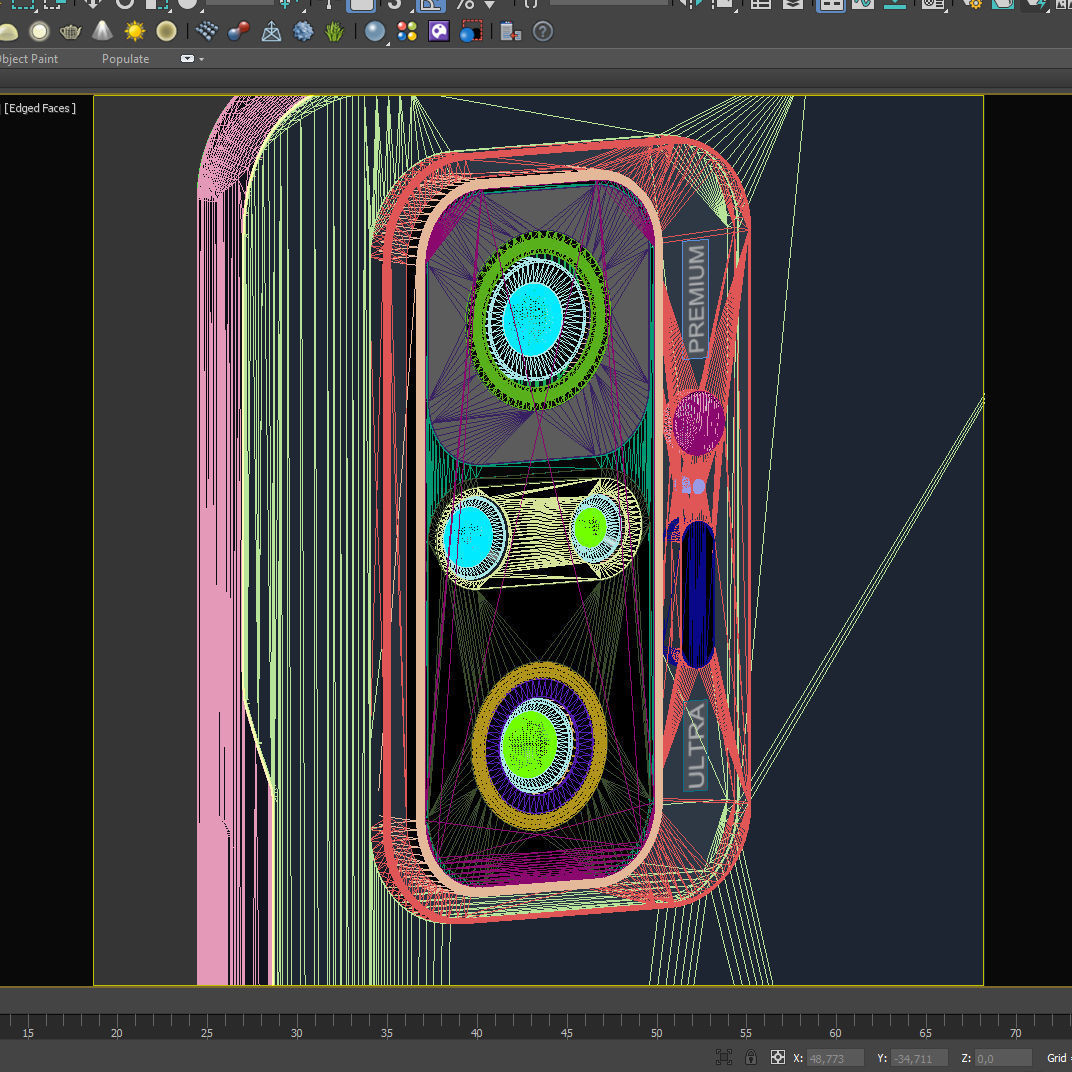The height and width of the screenshot is (1072, 1072).
Task: Toggle Isolate Selection in status bar
Action: [x=724, y=1057]
